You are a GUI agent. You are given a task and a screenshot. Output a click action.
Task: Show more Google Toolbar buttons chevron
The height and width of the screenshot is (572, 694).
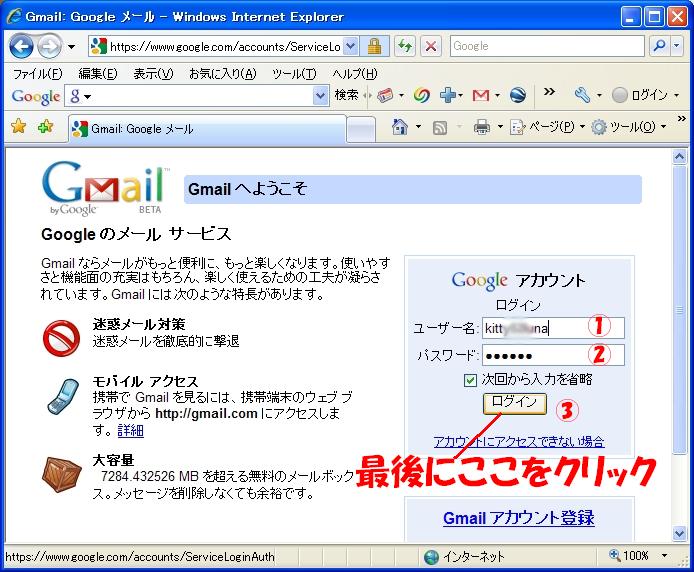[x=549, y=92]
